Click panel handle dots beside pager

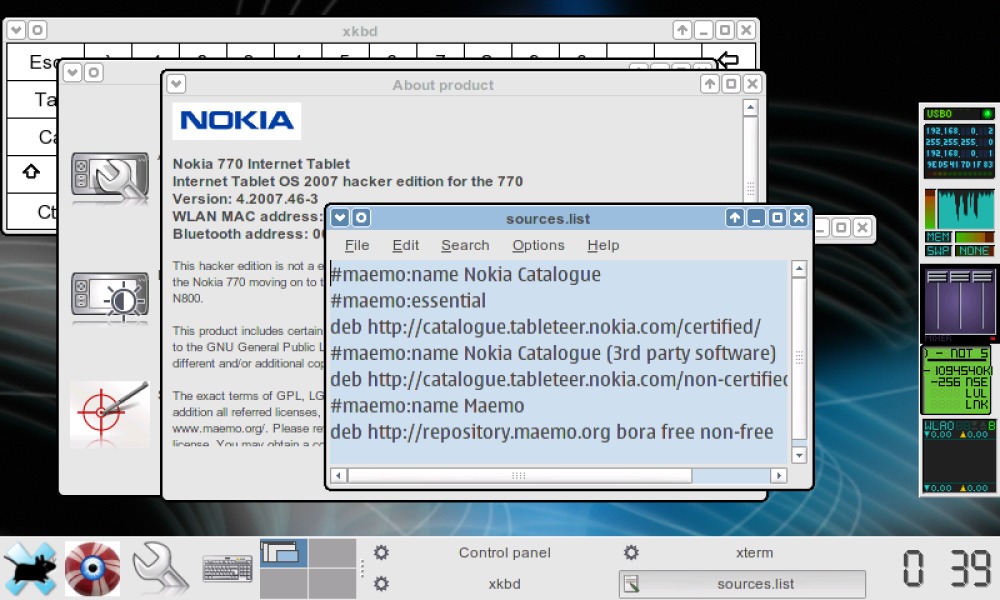(x=362, y=569)
